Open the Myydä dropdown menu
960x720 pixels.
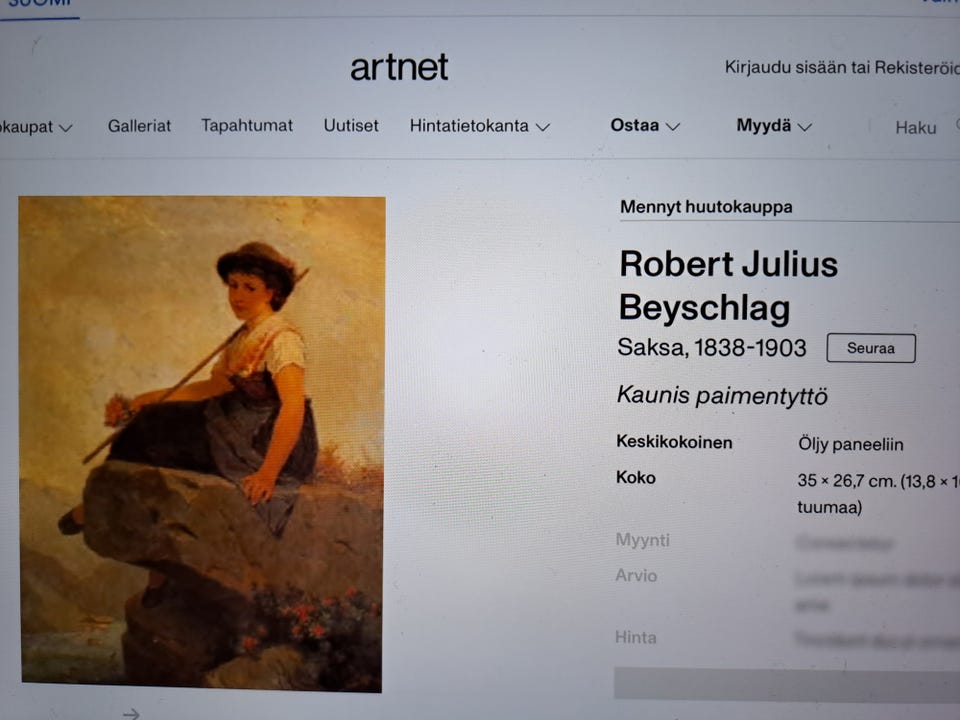(774, 126)
